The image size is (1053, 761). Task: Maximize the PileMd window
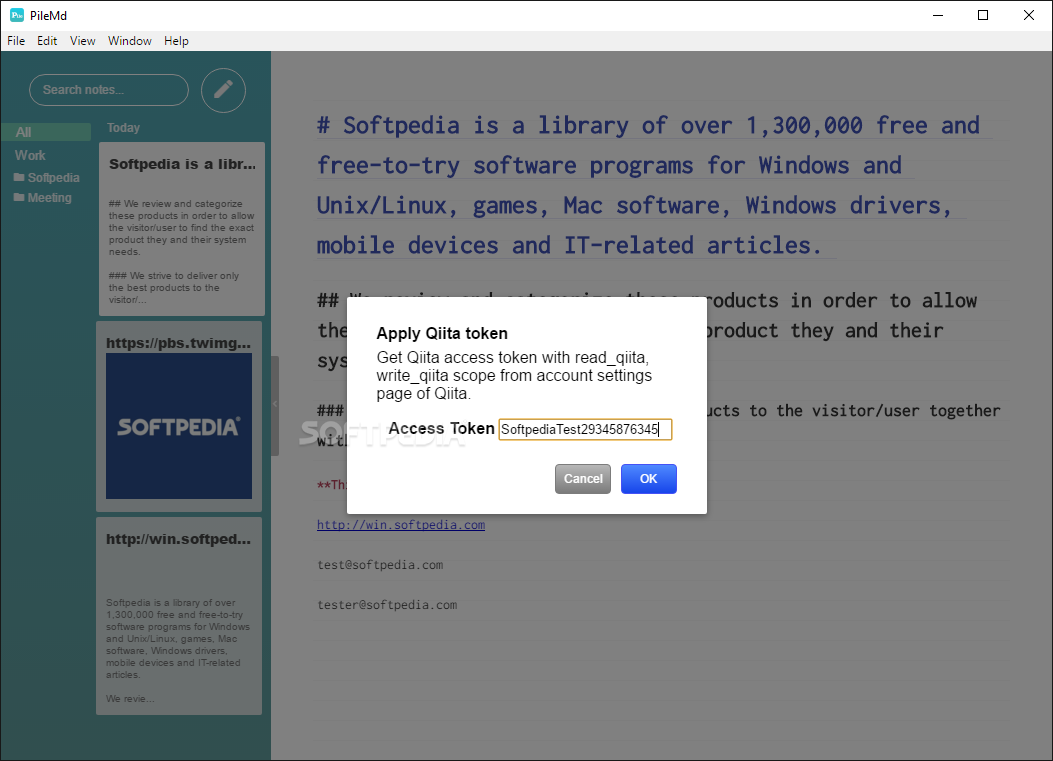983,15
